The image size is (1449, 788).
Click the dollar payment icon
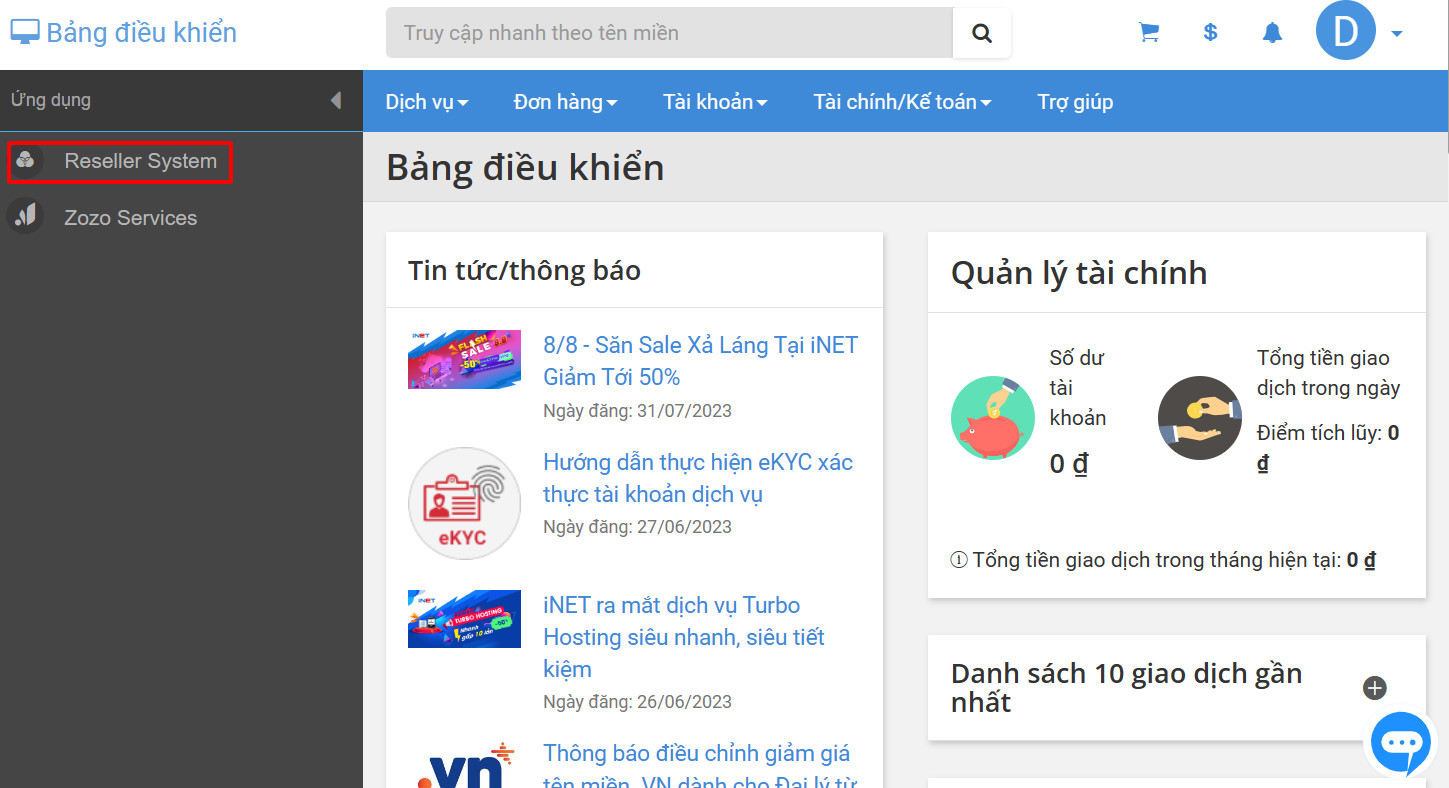pyautogui.click(x=1210, y=32)
